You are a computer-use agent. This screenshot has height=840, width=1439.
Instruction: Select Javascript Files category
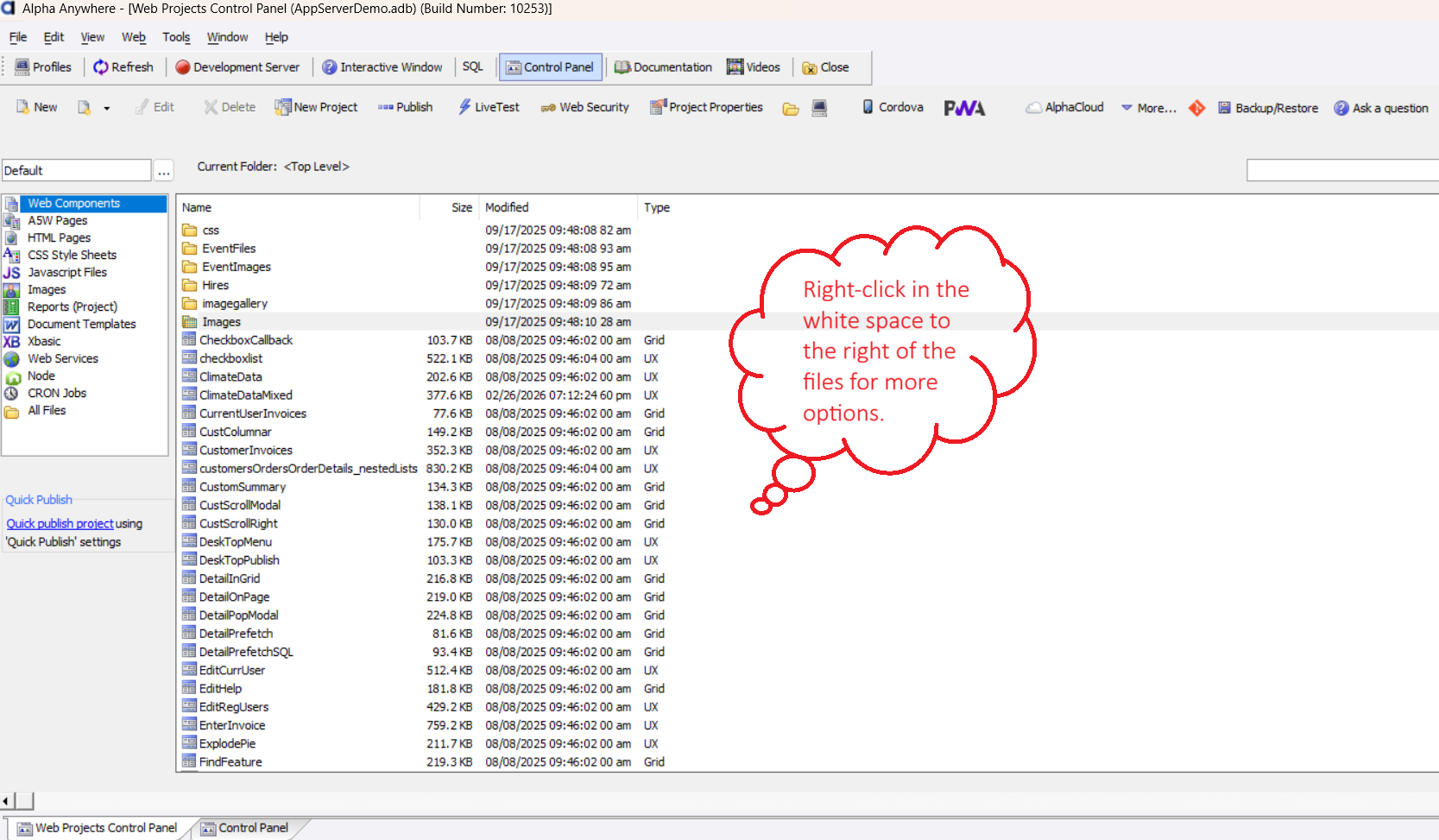(66, 273)
